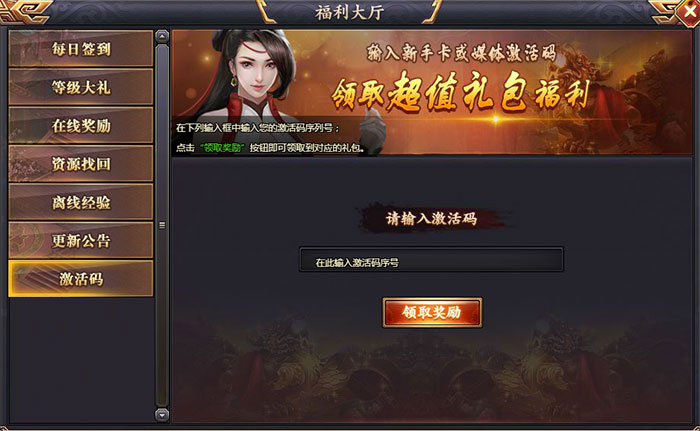
Task: Go to the 离线经验 offline experience tab
Action: tap(81, 202)
